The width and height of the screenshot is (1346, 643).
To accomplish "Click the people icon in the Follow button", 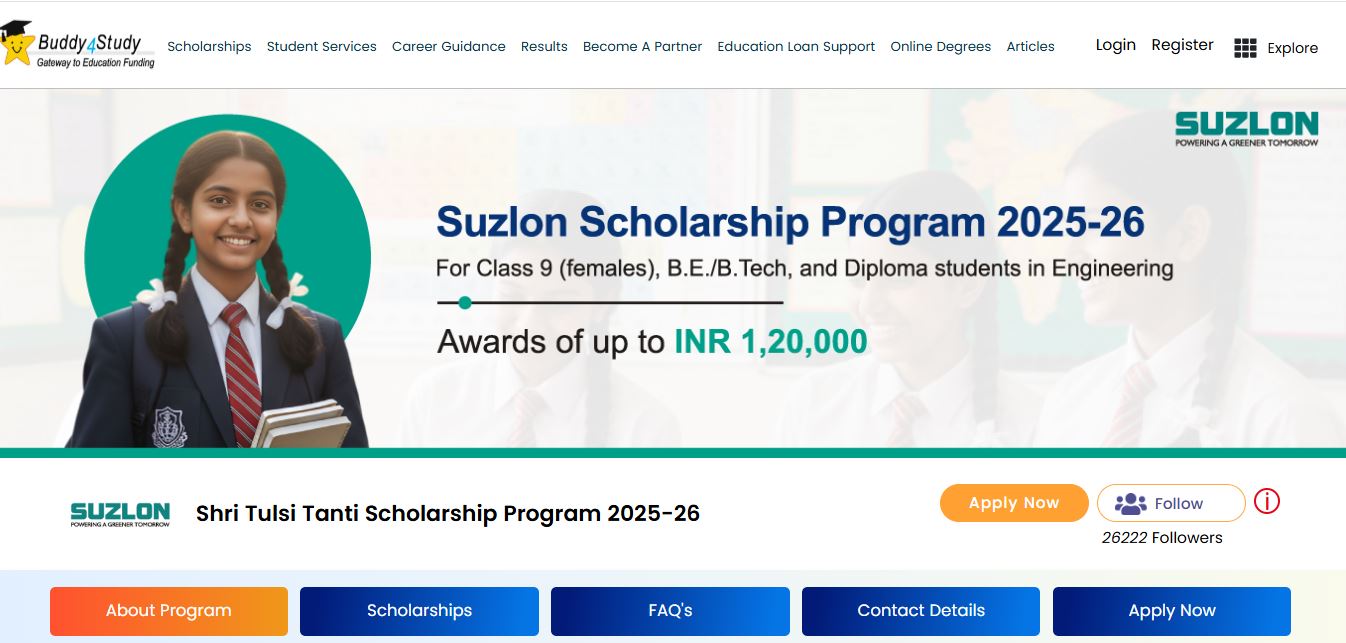I will (1130, 504).
